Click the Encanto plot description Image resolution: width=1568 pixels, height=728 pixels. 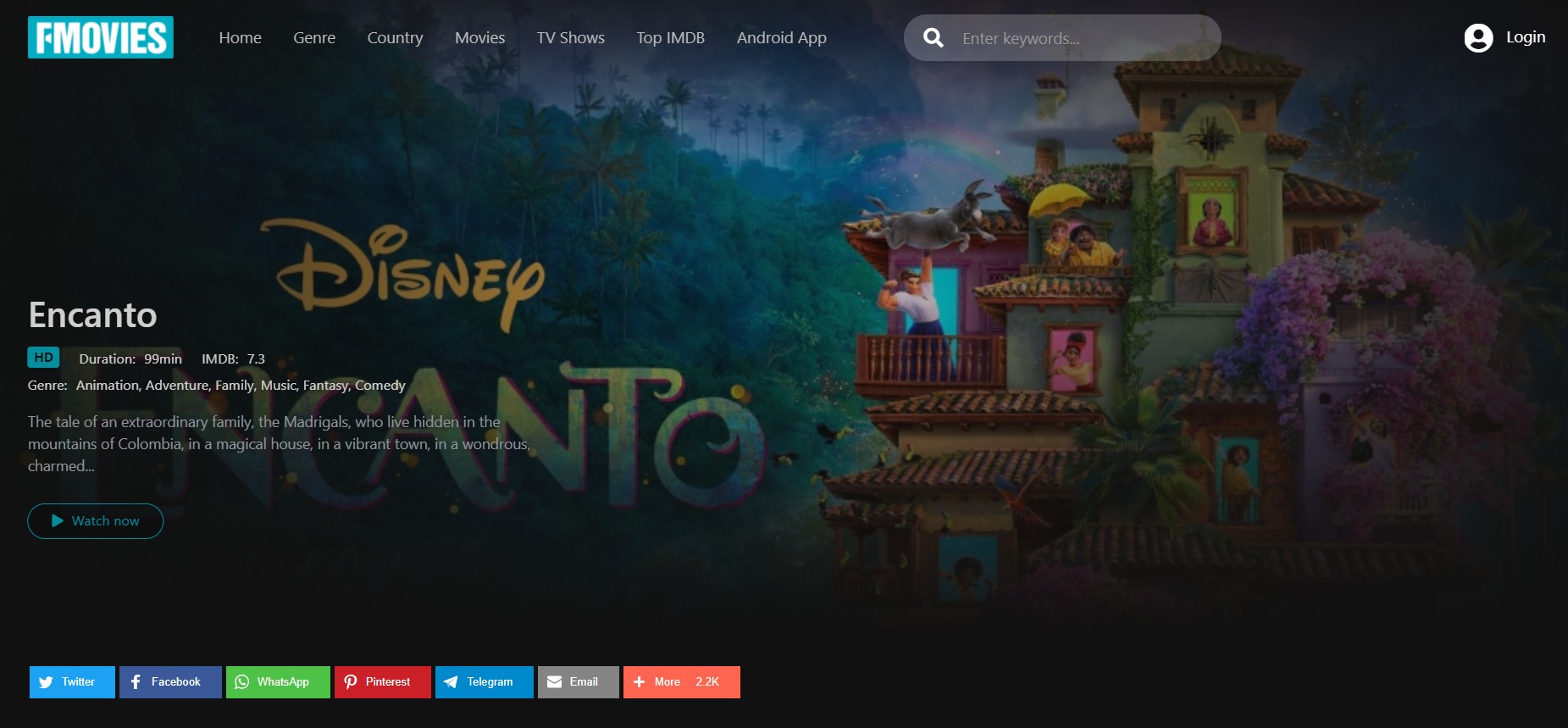[279, 443]
